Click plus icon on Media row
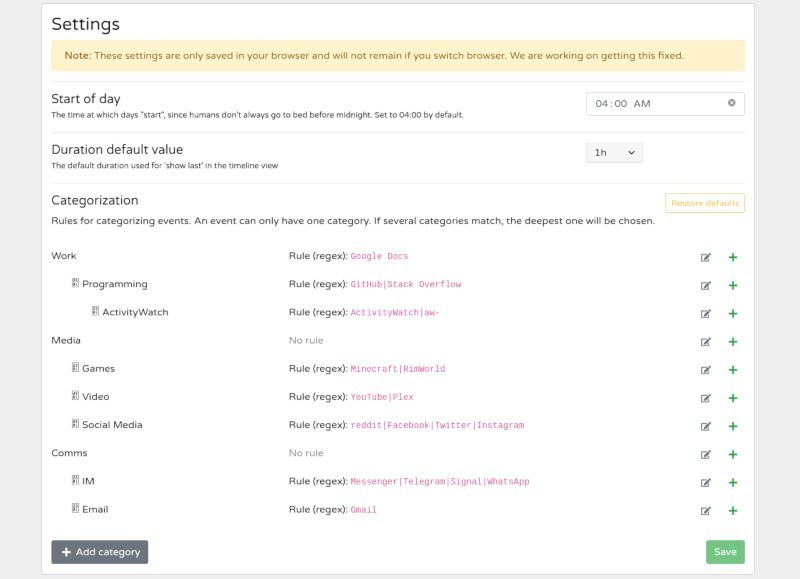The image size is (800, 579). [733, 341]
